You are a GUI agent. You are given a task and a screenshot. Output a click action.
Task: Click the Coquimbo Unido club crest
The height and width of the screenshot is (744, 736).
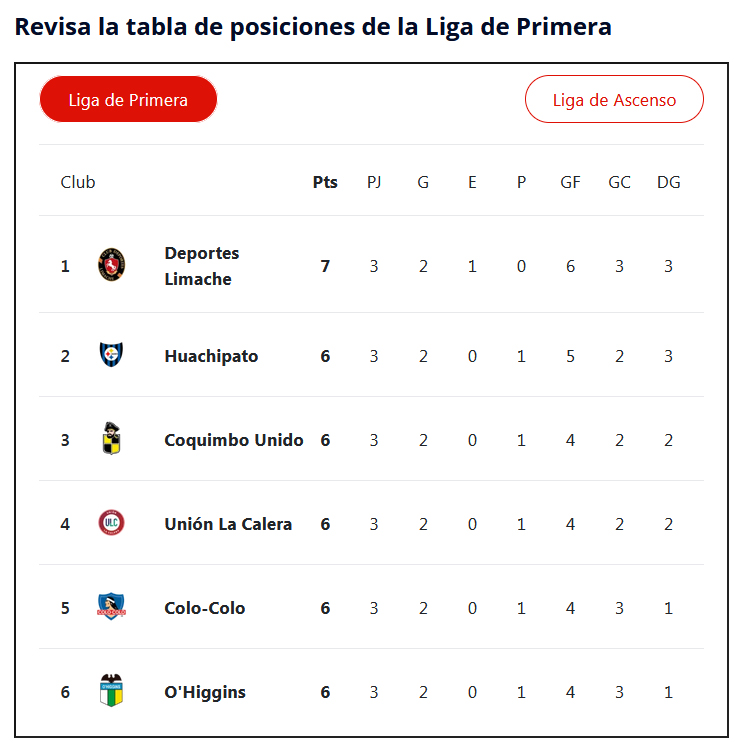[112, 439]
